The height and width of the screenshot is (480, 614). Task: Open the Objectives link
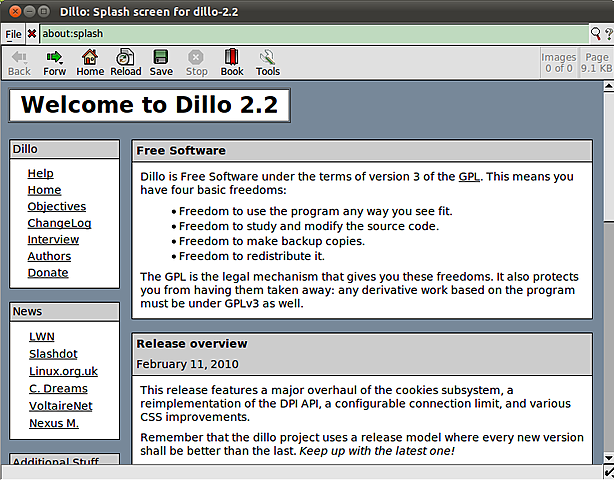[x=57, y=206]
